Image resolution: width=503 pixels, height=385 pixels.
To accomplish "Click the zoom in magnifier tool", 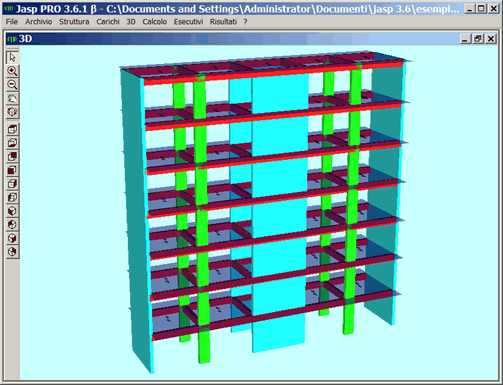I will pyautogui.click(x=12, y=71).
